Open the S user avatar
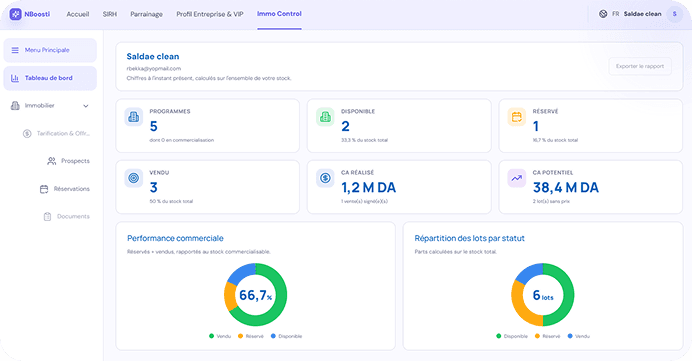This screenshot has width=692, height=361. (675, 14)
